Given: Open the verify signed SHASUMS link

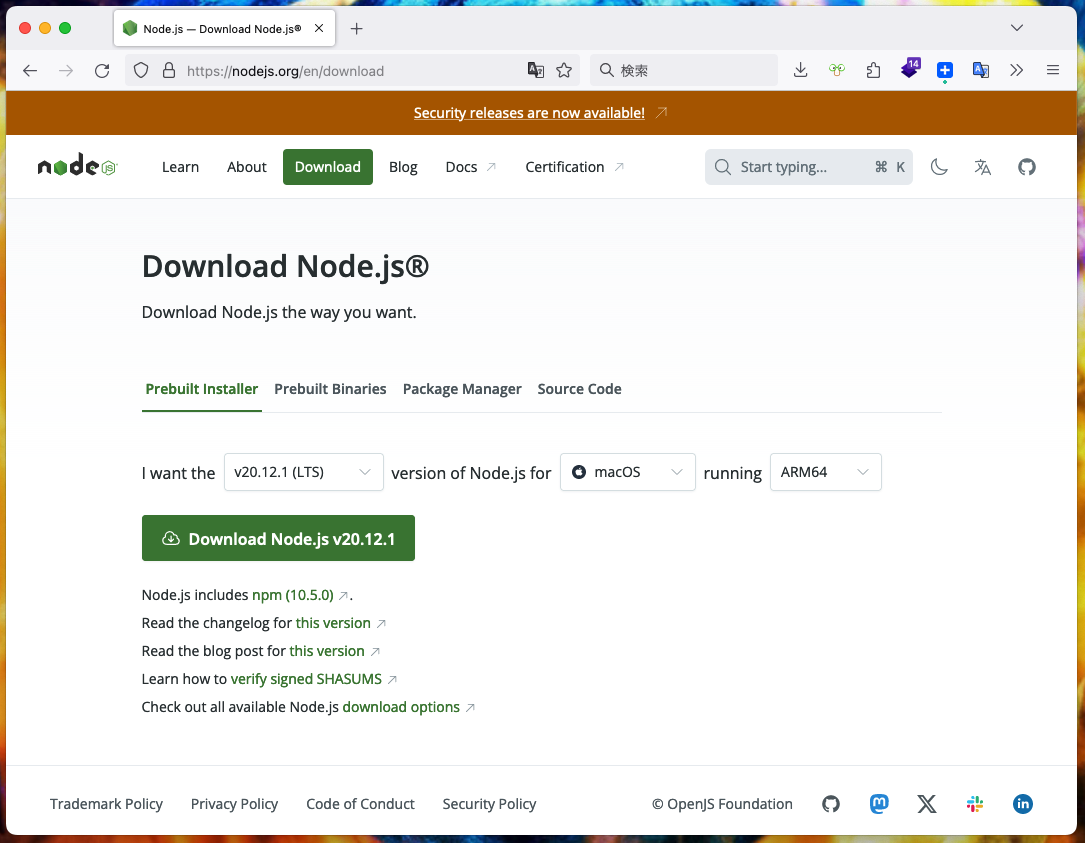Looking at the screenshot, I should 306,679.
